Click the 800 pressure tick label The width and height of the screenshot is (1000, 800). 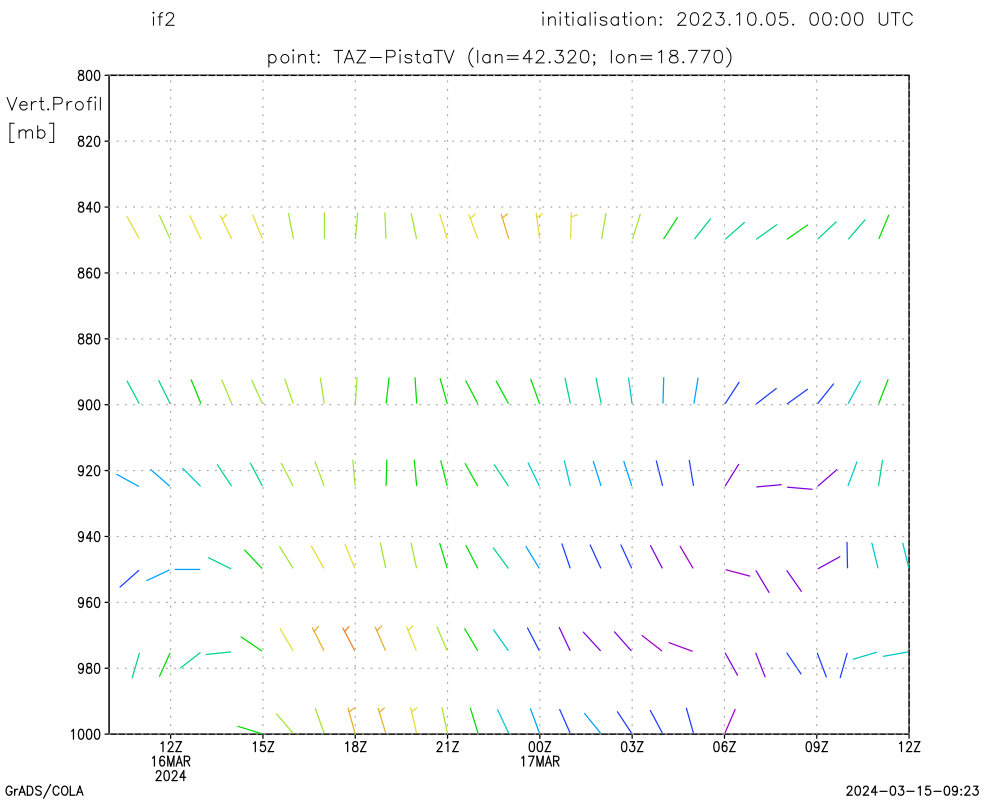click(x=89, y=75)
